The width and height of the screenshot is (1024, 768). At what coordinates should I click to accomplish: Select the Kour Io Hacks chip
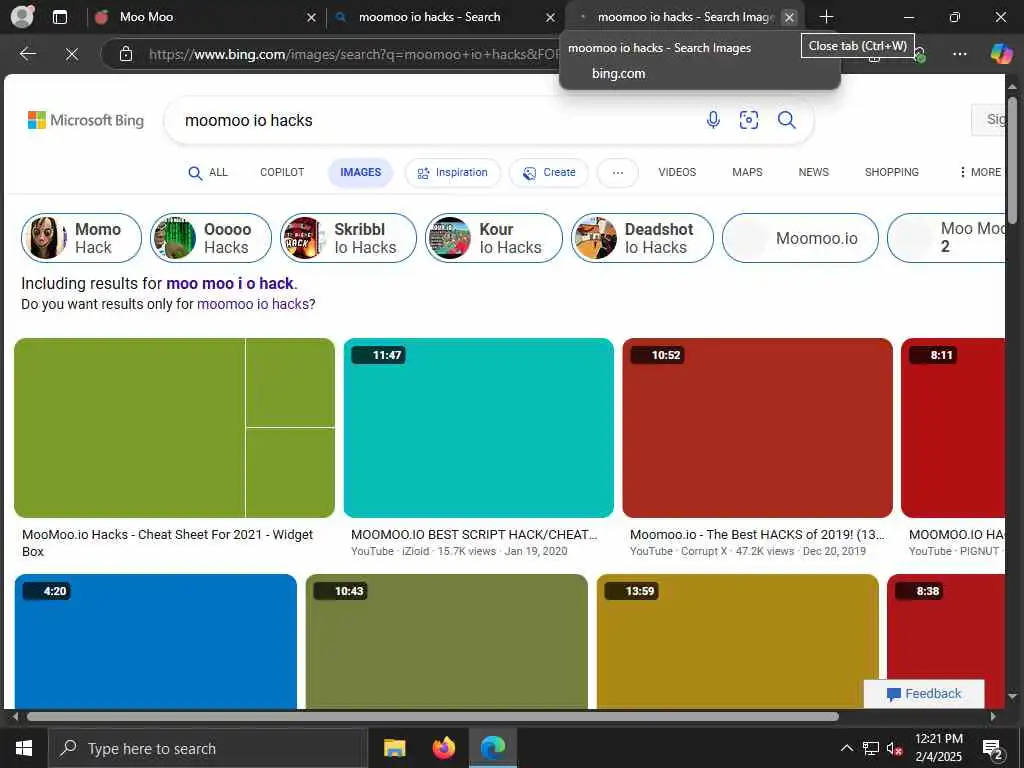494,238
